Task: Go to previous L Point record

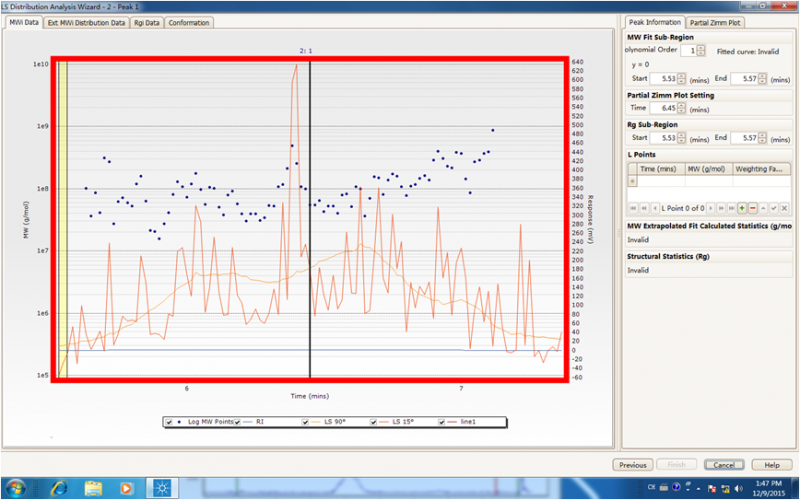Action: [x=655, y=208]
